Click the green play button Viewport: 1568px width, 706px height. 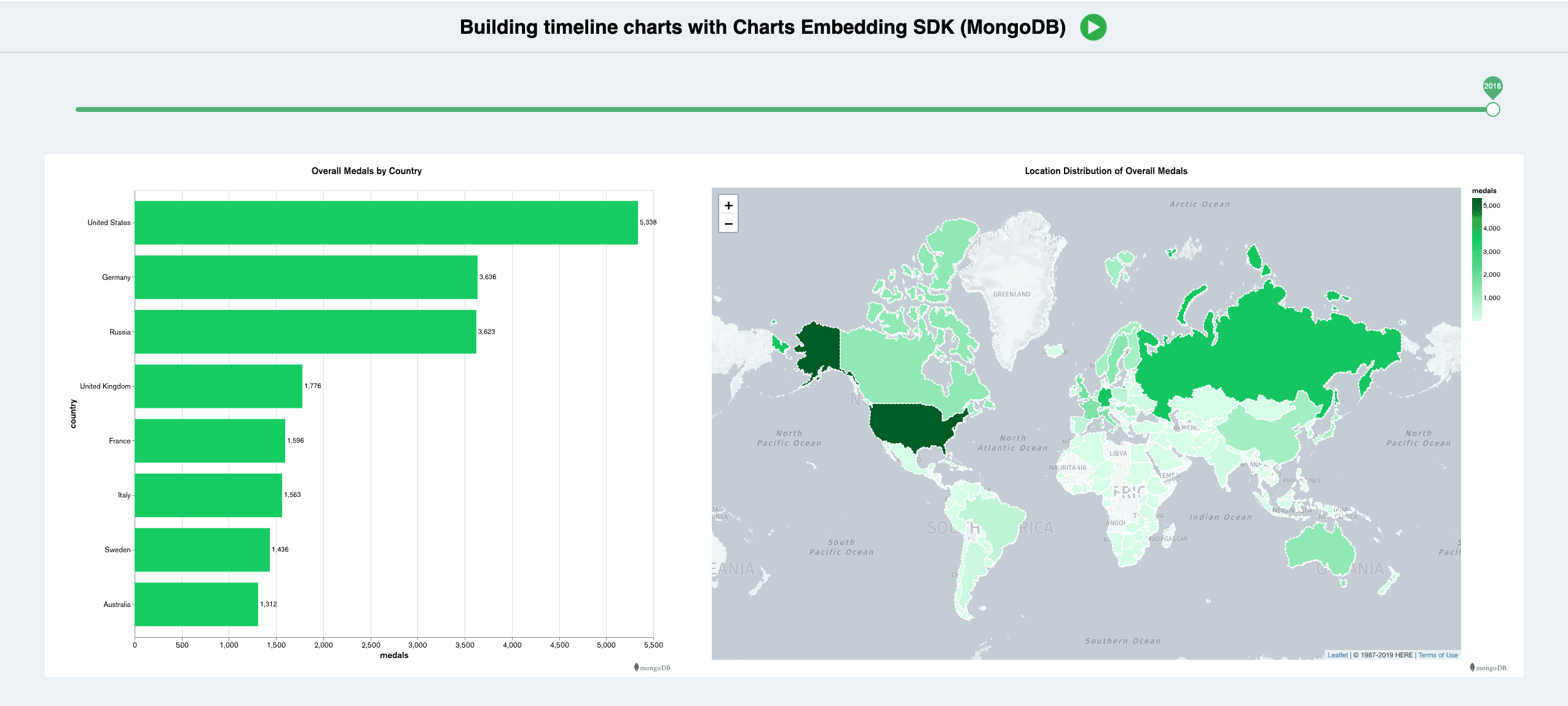[x=1093, y=27]
